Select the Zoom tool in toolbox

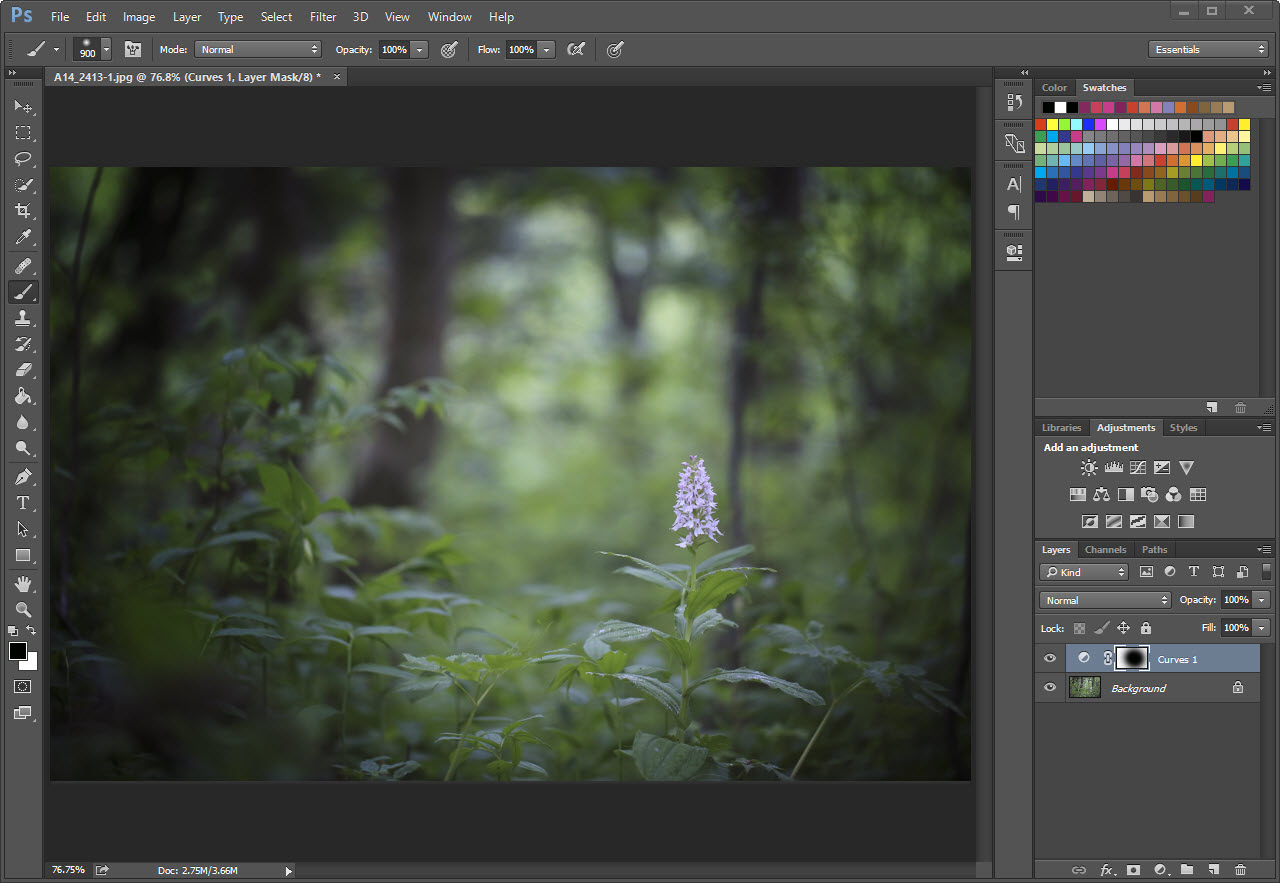click(23, 610)
